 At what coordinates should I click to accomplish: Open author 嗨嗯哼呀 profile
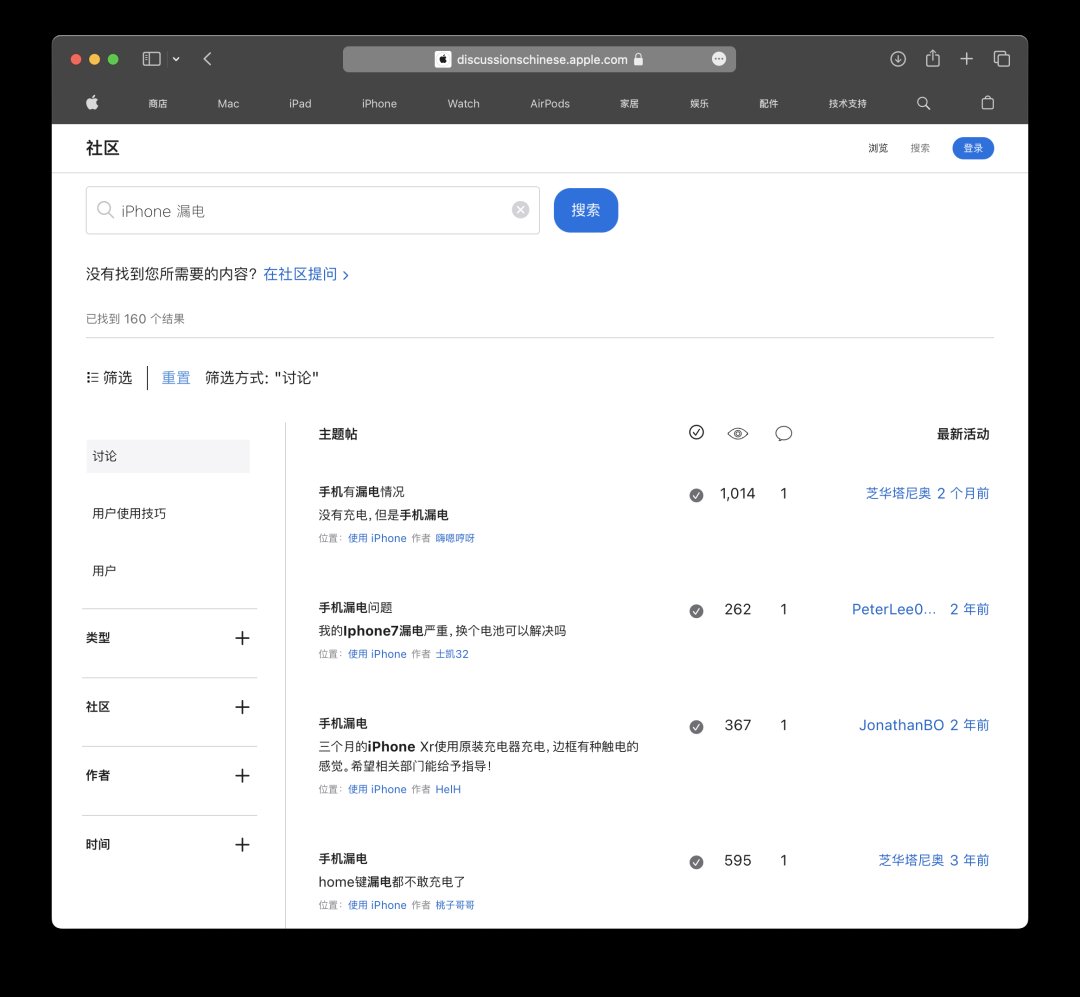point(455,538)
